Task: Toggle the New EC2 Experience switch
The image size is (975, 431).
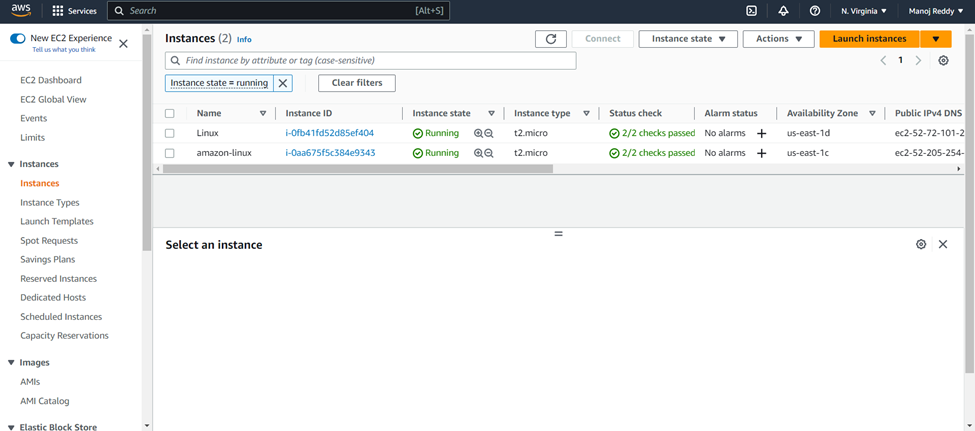Action: click(x=18, y=39)
